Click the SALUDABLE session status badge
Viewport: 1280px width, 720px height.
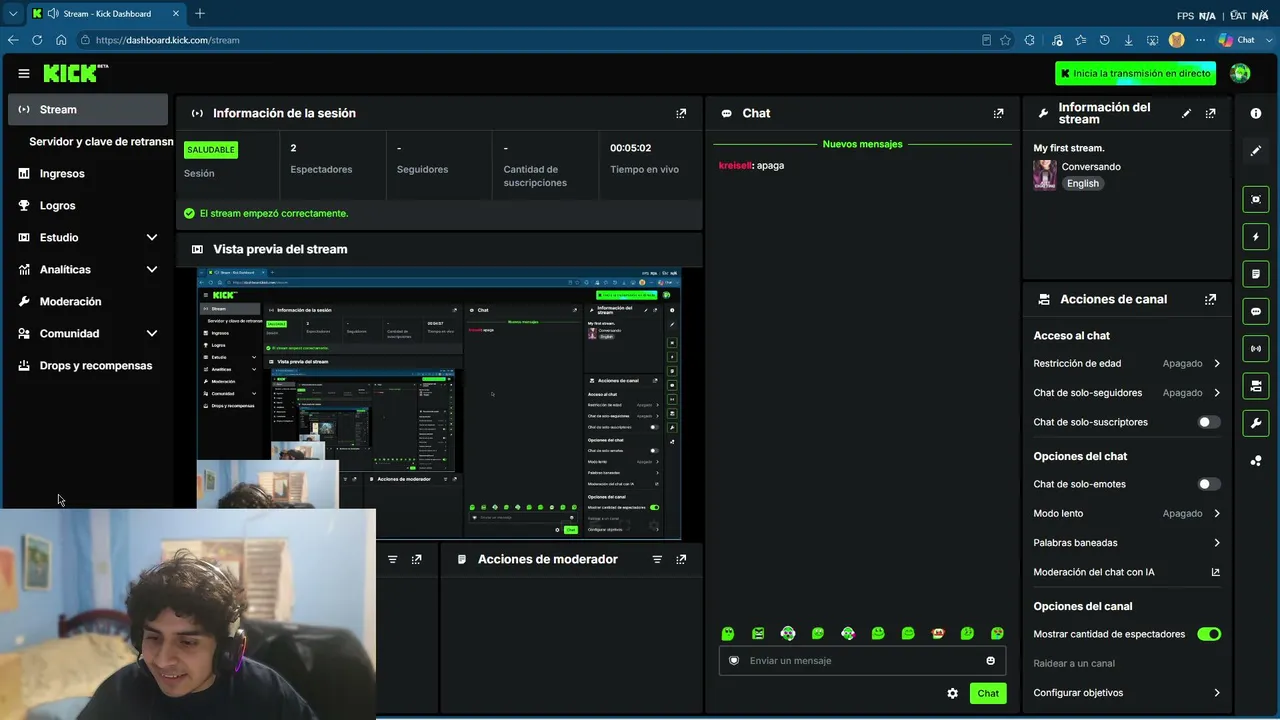[x=211, y=150]
